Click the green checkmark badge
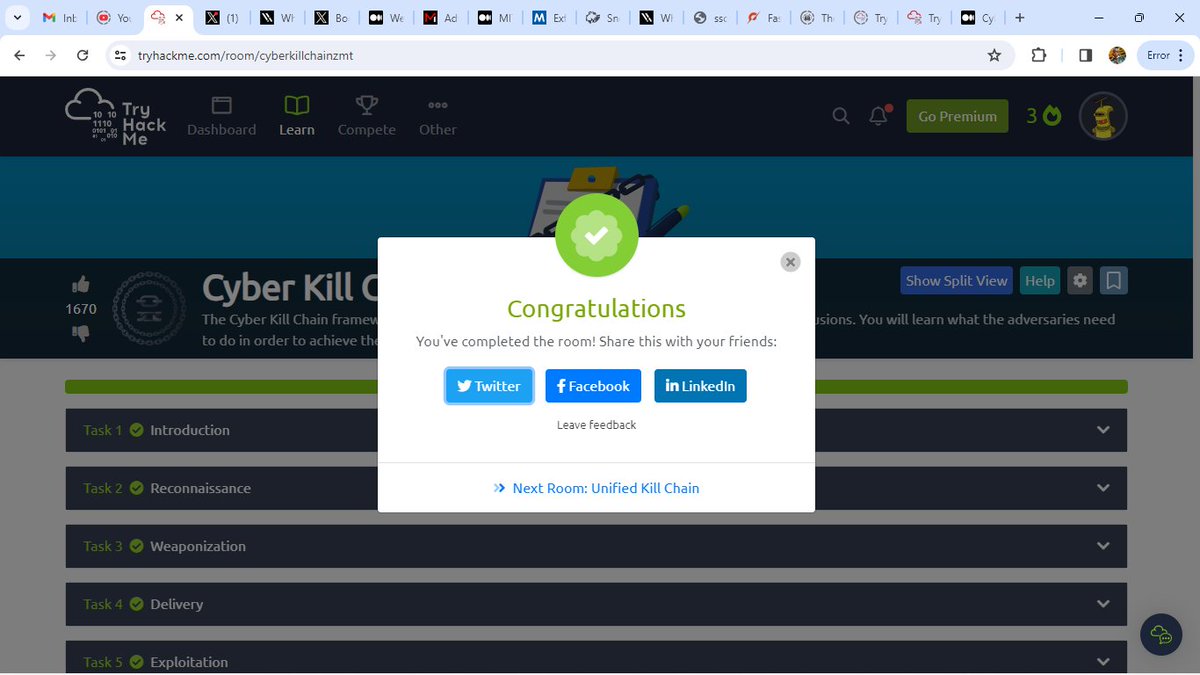This screenshot has width=1200, height=675. coord(596,236)
